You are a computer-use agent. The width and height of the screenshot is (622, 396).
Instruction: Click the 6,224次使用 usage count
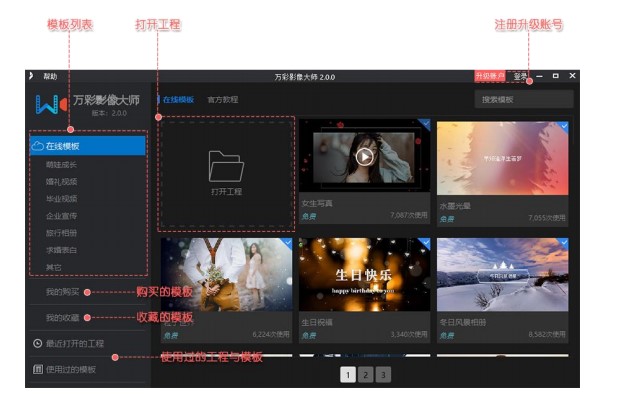coord(271,334)
